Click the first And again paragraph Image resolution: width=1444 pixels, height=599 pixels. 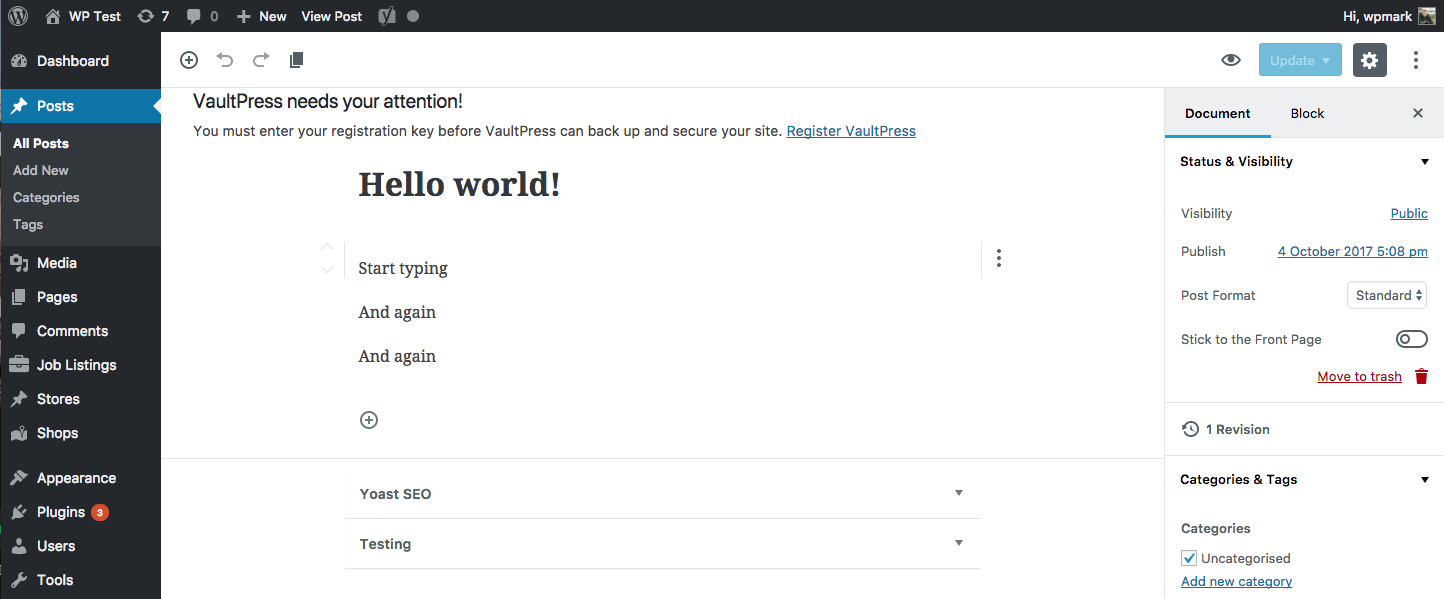tap(397, 312)
